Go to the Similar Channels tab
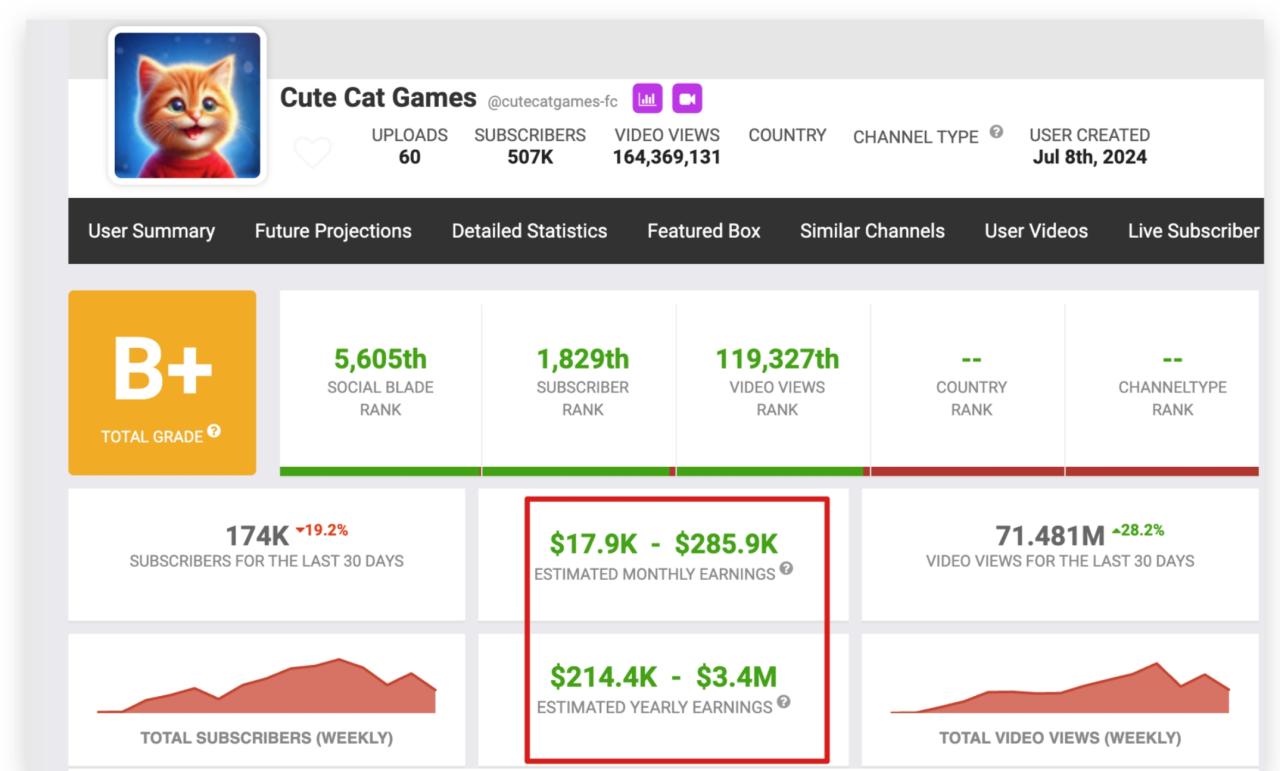The height and width of the screenshot is (771, 1280). [872, 231]
